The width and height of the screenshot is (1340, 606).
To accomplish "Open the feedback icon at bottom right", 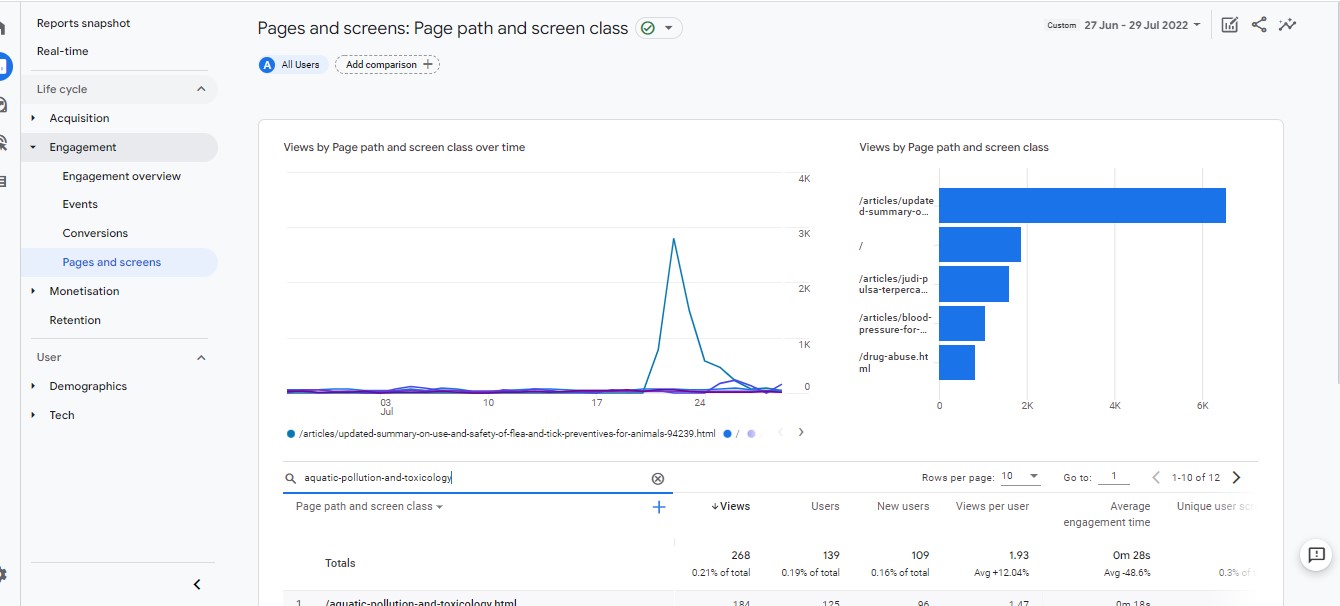I will click(1316, 555).
